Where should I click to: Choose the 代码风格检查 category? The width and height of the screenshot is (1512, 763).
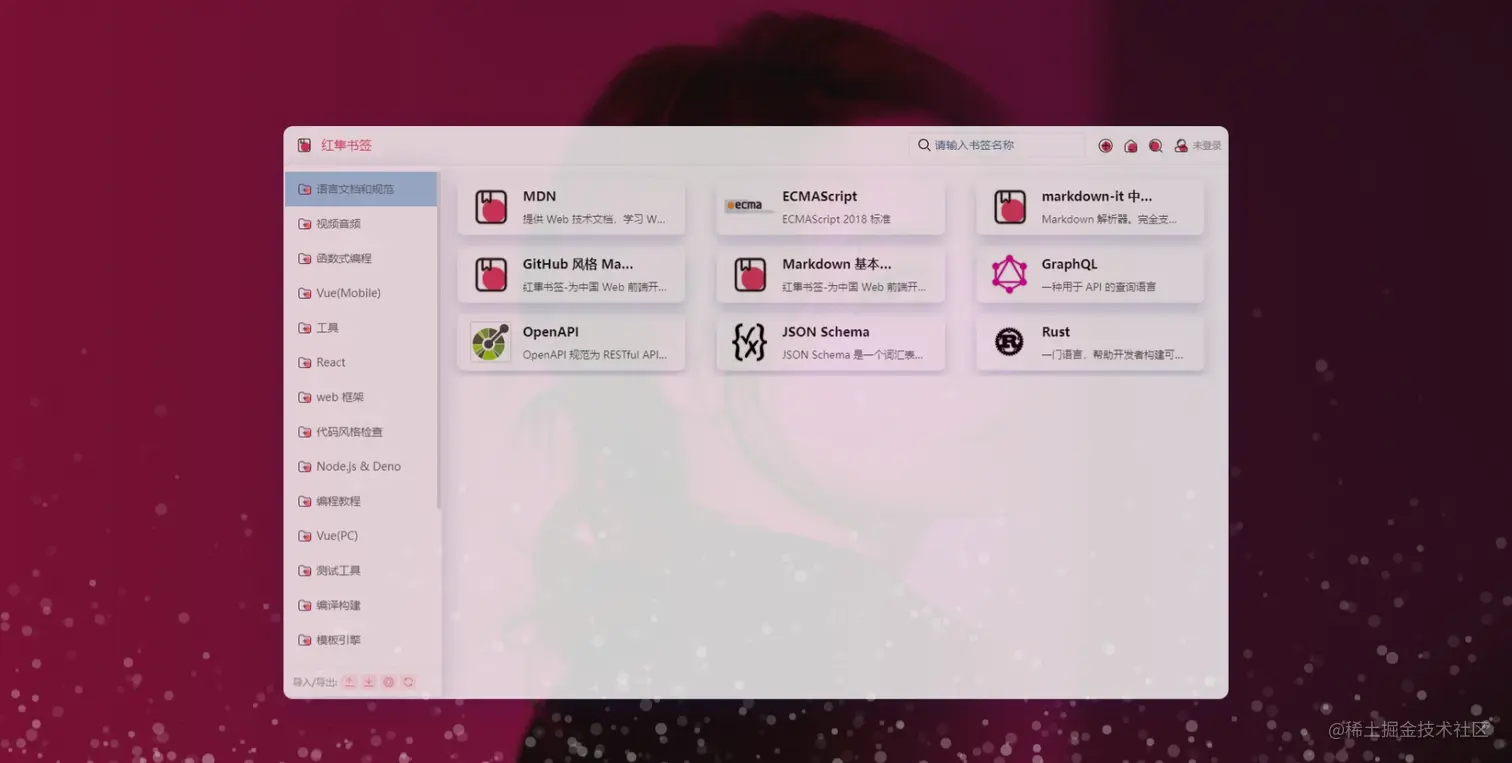[x=361, y=432]
